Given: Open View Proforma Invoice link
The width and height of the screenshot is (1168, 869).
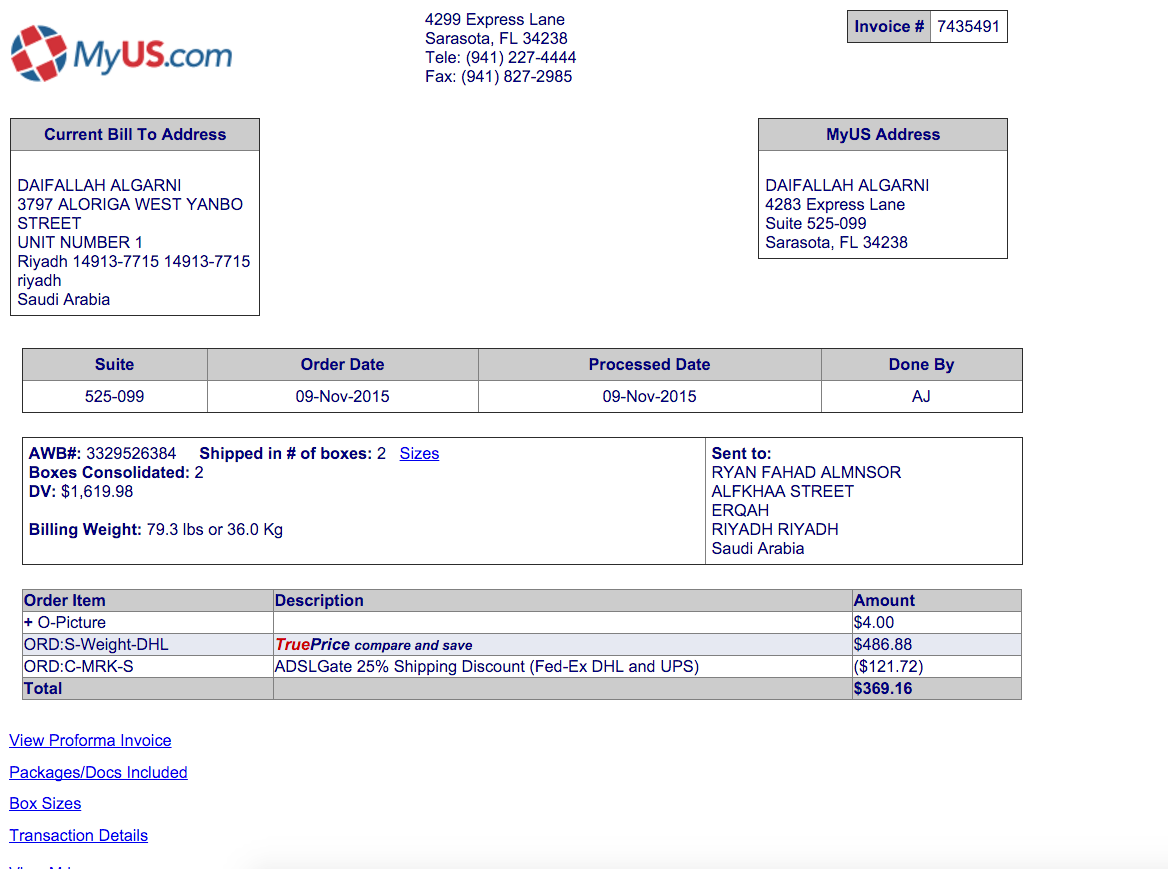Looking at the screenshot, I should point(90,740).
